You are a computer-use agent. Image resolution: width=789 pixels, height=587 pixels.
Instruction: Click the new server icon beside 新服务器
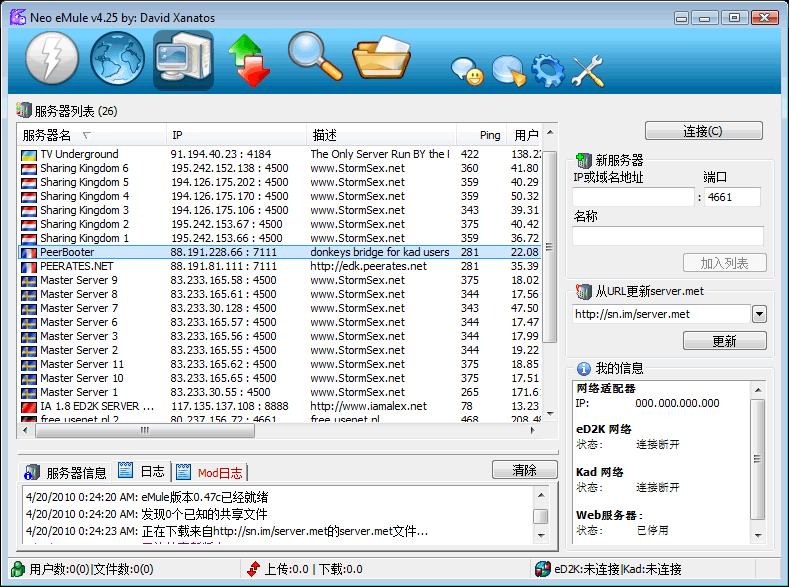[584, 160]
